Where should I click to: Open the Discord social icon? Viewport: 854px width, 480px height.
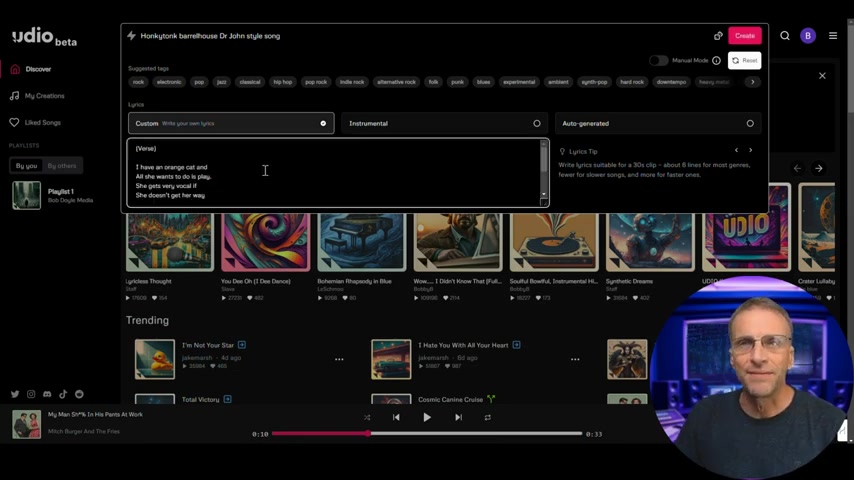coord(47,394)
